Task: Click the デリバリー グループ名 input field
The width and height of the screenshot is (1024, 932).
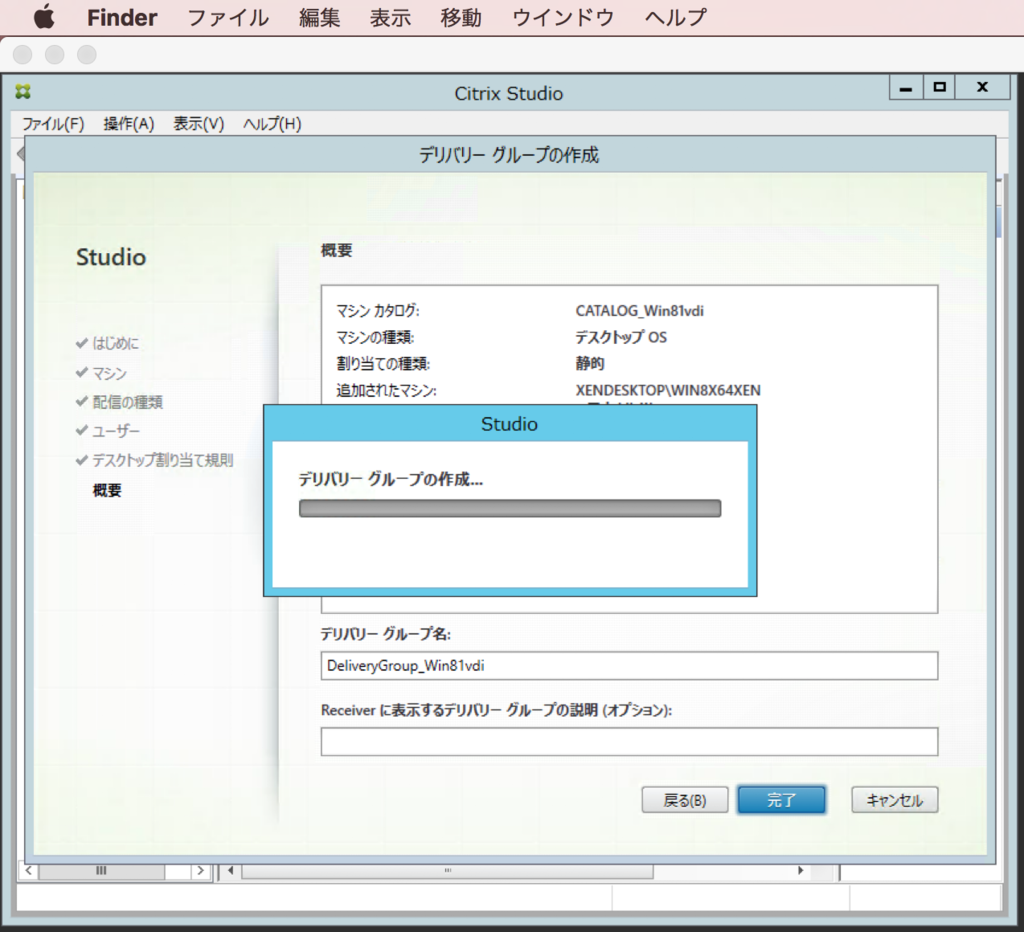Action: 629,666
